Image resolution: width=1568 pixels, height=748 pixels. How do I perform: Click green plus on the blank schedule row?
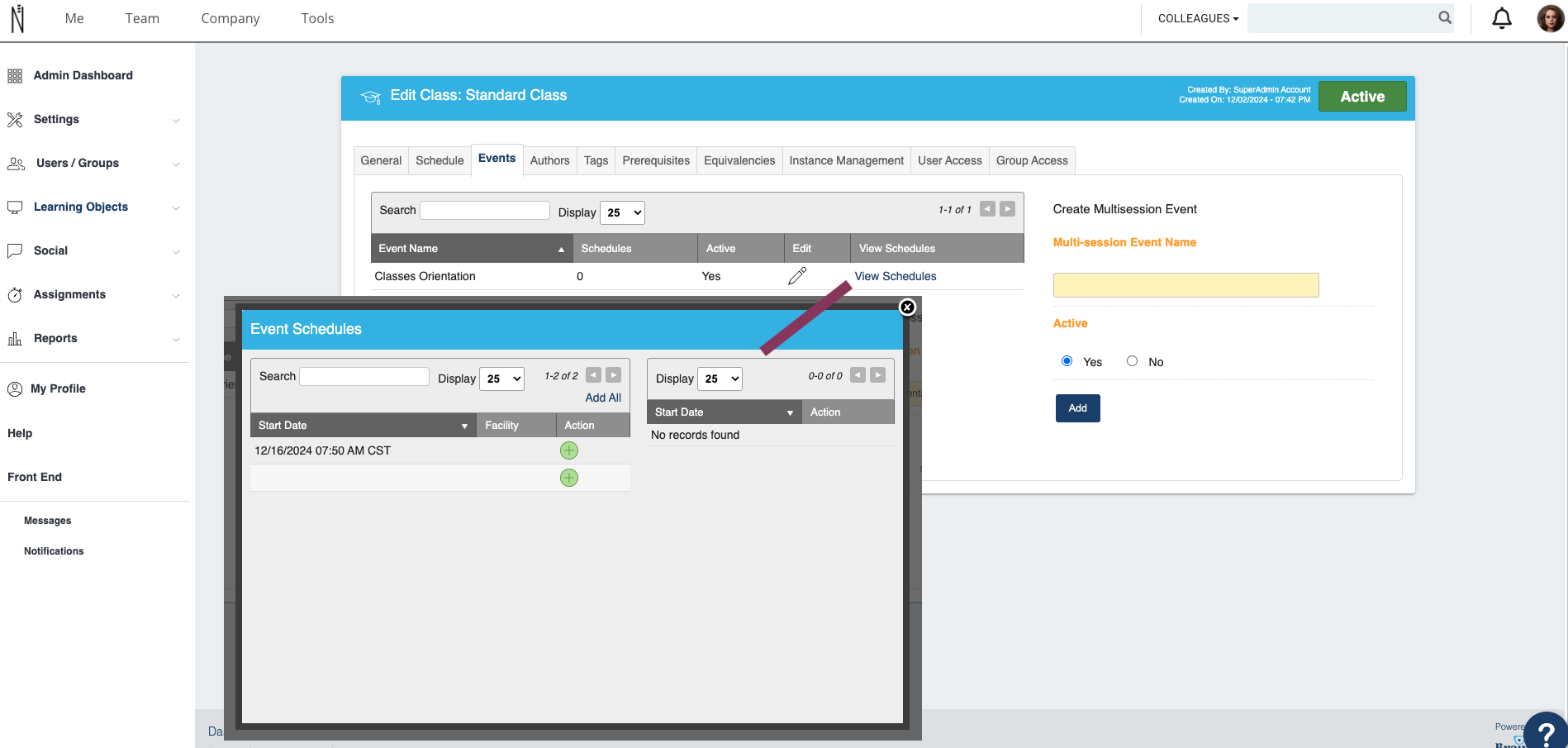click(569, 478)
